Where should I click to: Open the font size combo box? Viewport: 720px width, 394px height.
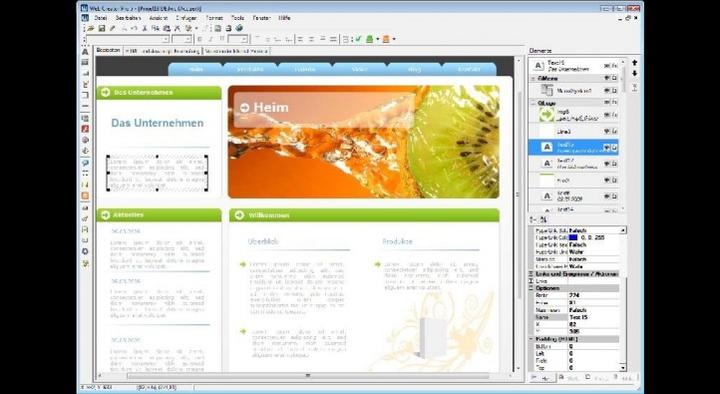187,39
